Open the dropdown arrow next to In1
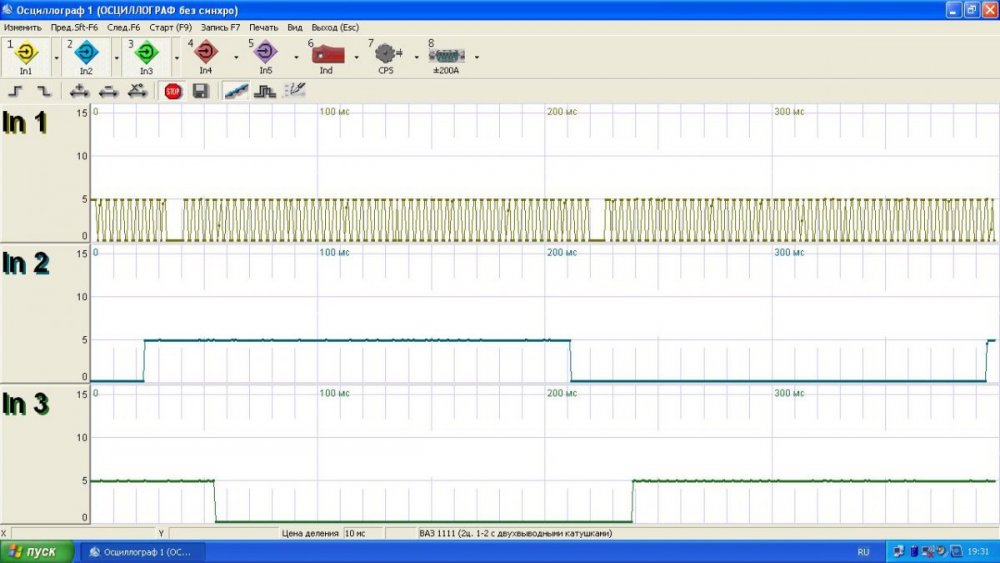Image resolution: width=1000 pixels, height=563 pixels. coord(56,57)
